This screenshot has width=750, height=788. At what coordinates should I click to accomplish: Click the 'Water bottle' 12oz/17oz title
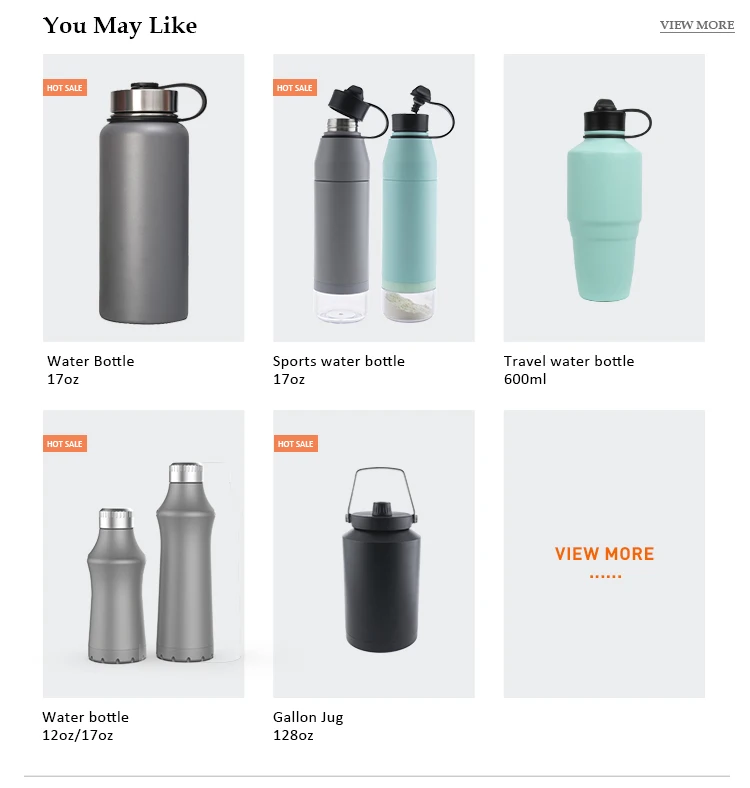pyautogui.click(x=85, y=717)
